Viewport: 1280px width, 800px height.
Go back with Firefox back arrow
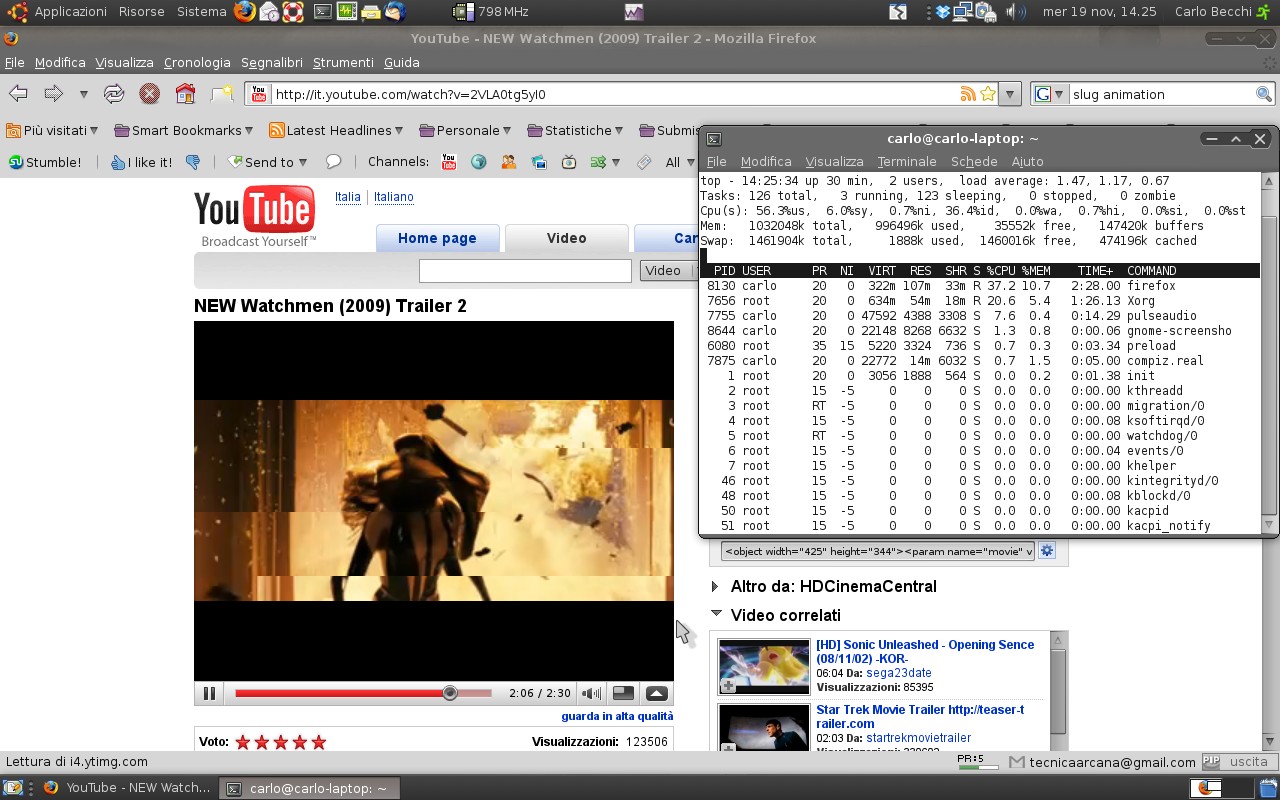click(18, 94)
